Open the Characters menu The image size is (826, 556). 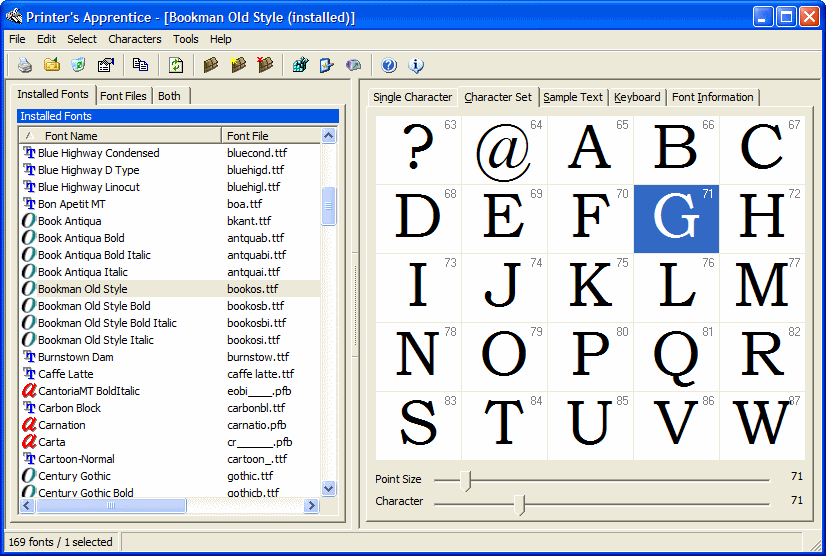134,39
